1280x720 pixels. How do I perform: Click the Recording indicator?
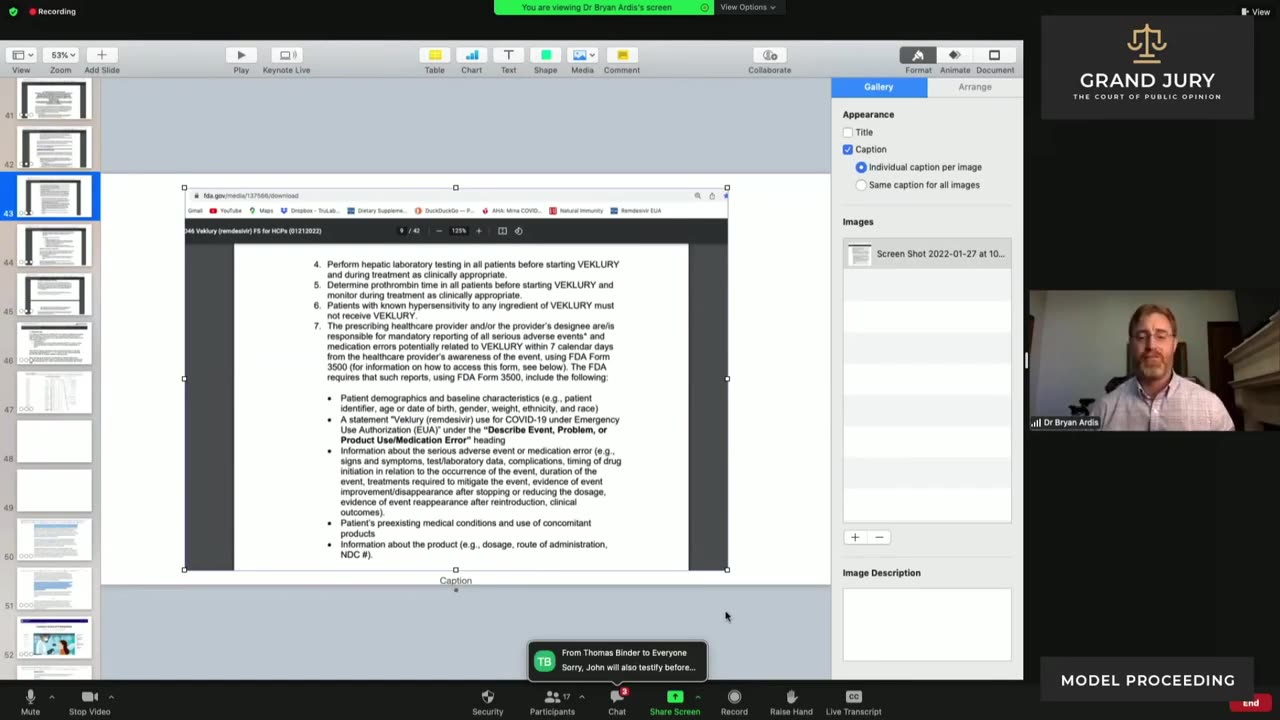click(x=52, y=11)
